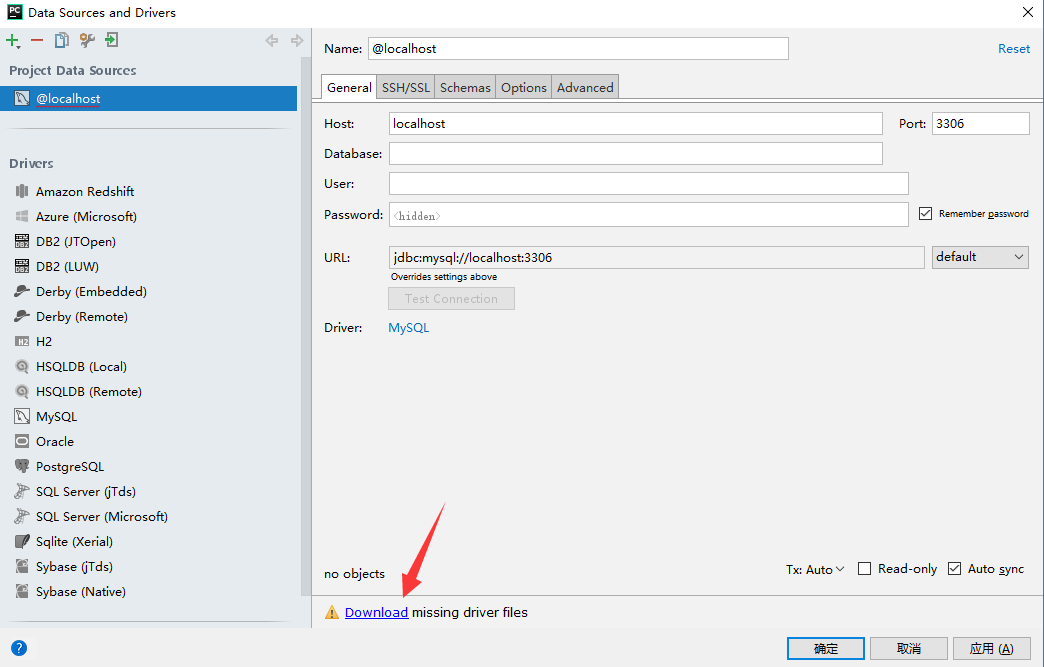Click the Back navigation arrow
Screen dimensions: 1044x667
272,41
